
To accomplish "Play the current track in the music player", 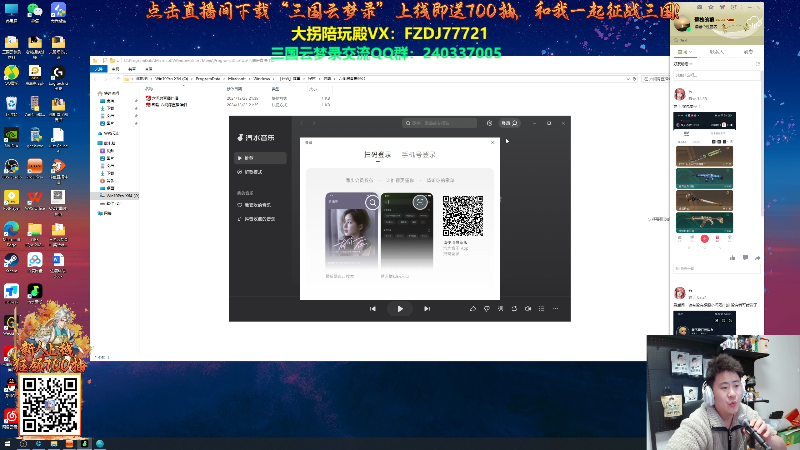I will pos(400,309).
